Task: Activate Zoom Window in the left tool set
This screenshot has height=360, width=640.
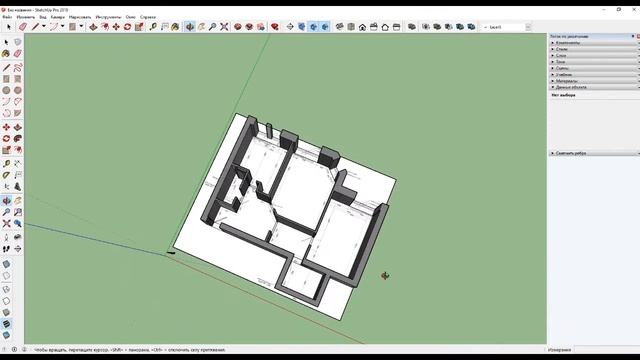Action: pyautogui.click(x=18, y=212)
